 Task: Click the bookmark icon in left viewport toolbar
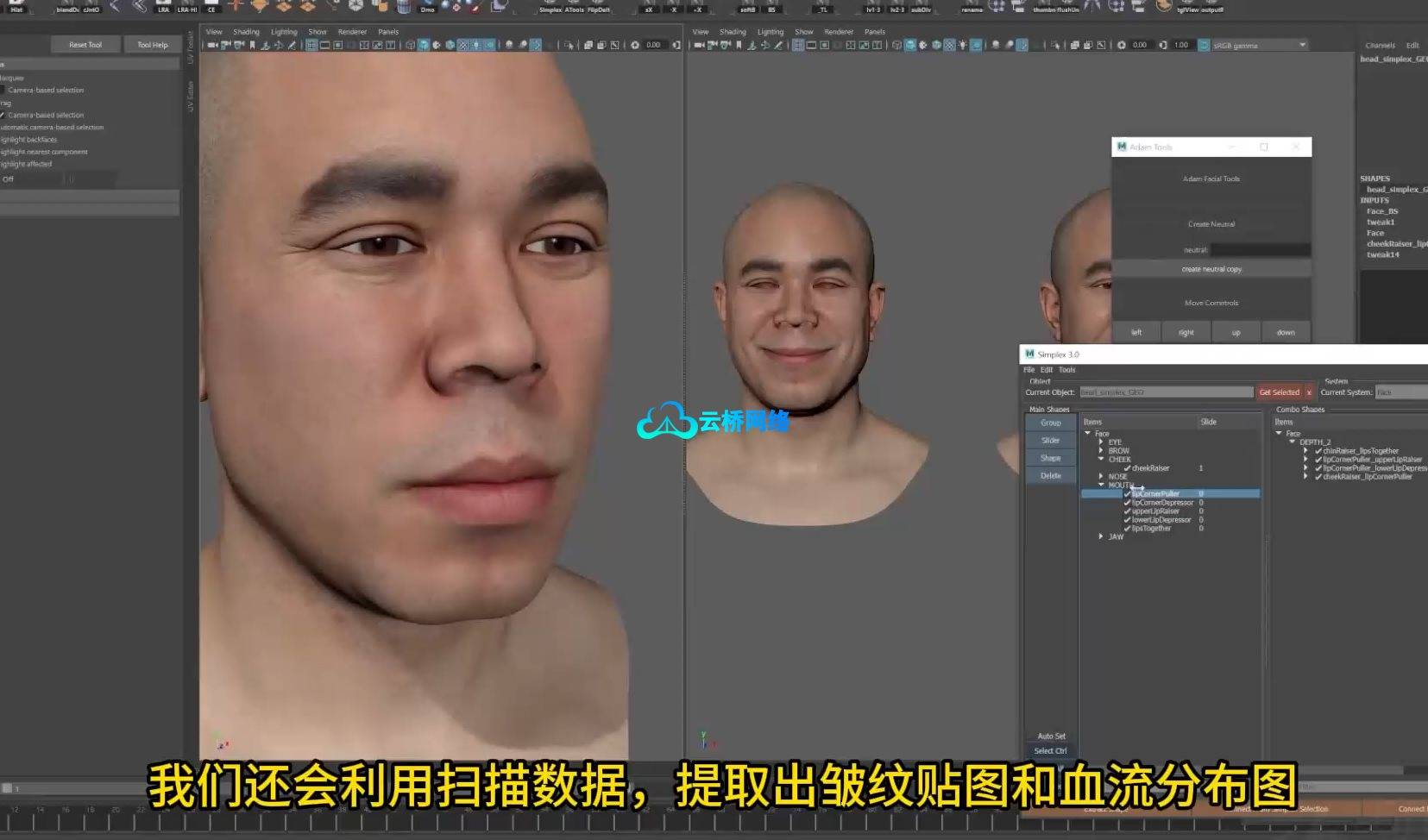(x=252, y=45)
